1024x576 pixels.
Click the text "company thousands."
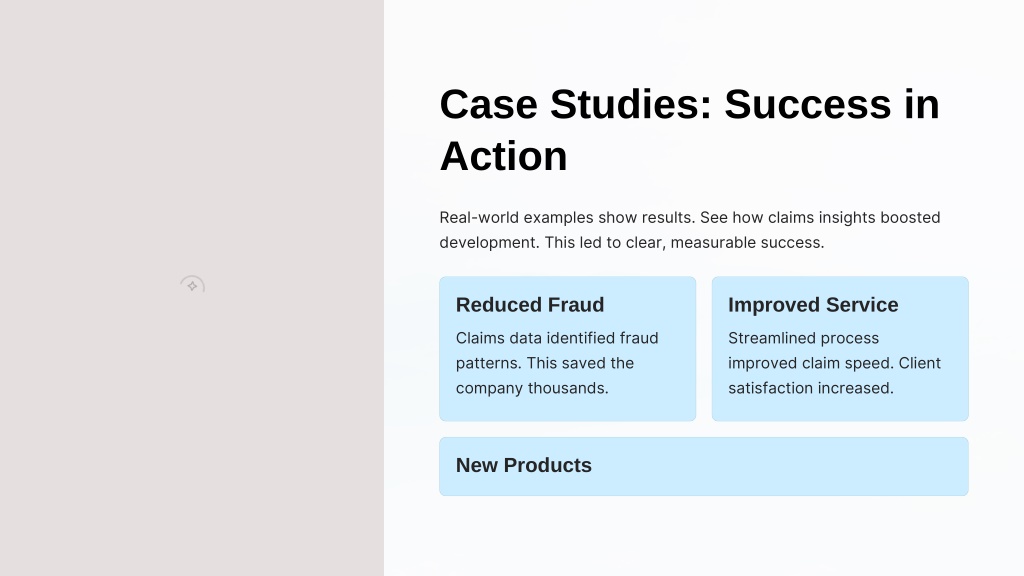(532, 388)
